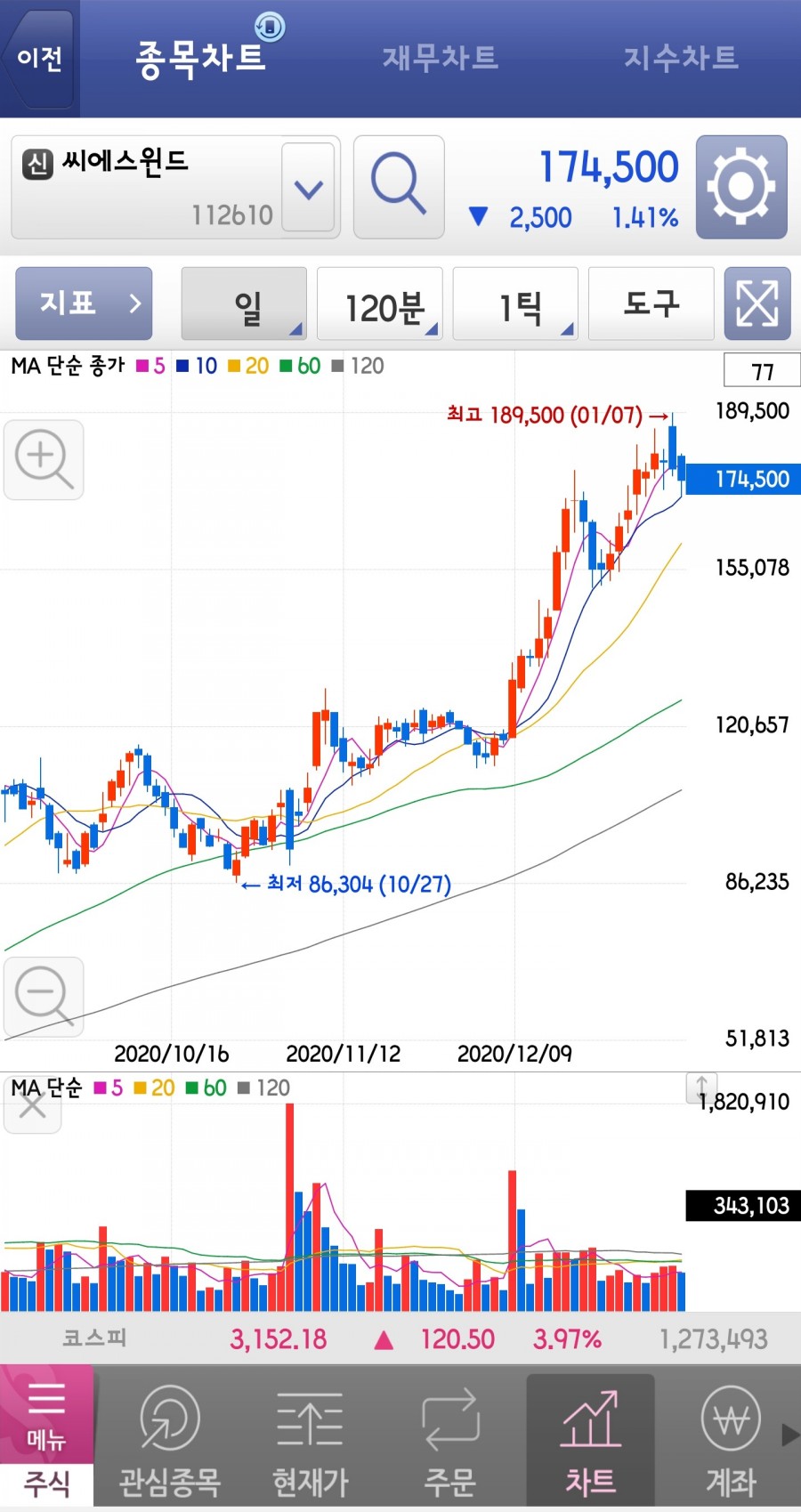Tap the 2020/11/12 date axis label

[344, 1054]
